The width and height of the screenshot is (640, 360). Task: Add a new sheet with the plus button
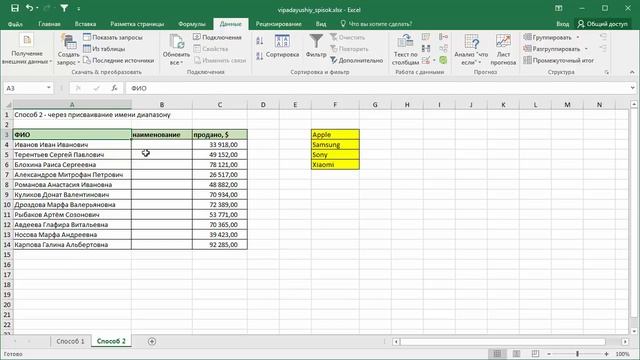pyautogui.click(x=152, y=341)
